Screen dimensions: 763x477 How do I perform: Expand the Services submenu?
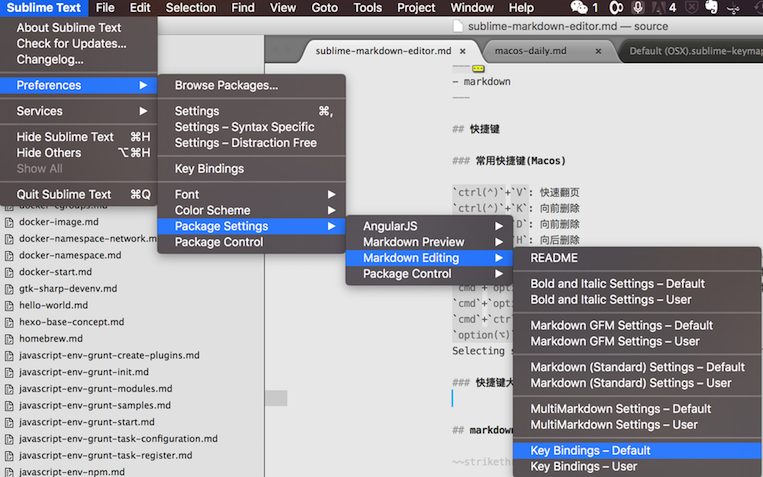(x=80, y=111)
